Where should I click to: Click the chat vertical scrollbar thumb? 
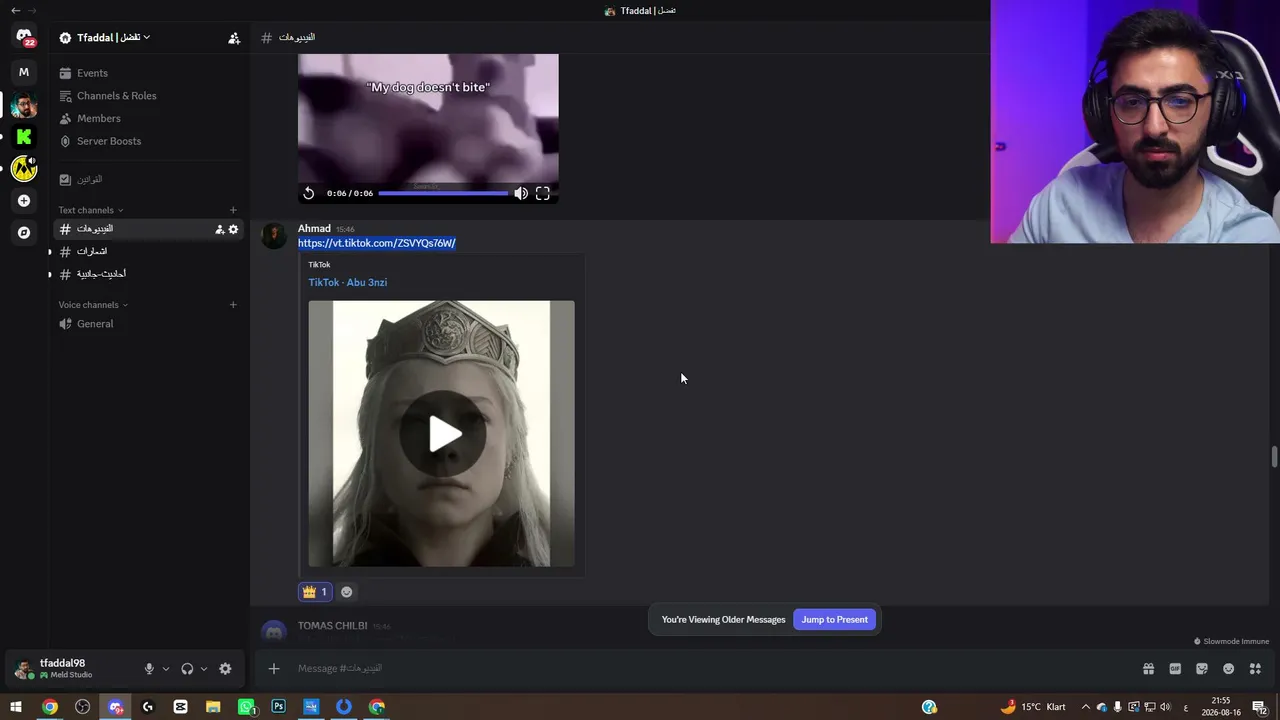(x=1274, y=457)
